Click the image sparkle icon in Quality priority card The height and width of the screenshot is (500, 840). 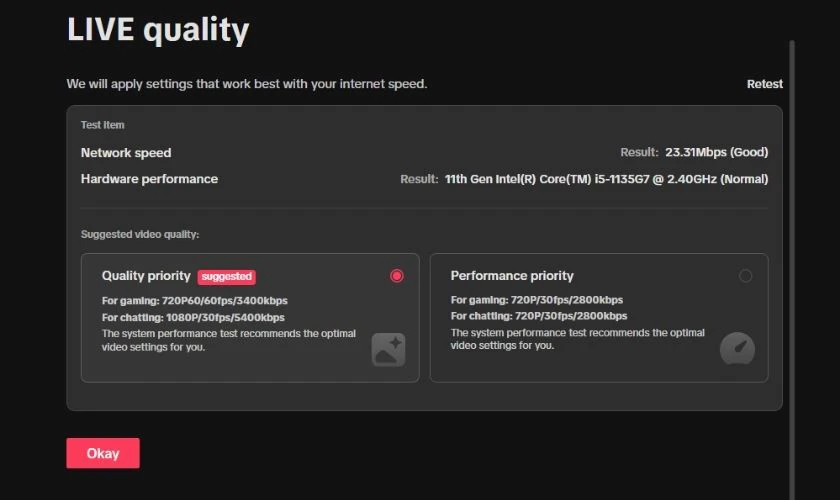pos(388,349)
